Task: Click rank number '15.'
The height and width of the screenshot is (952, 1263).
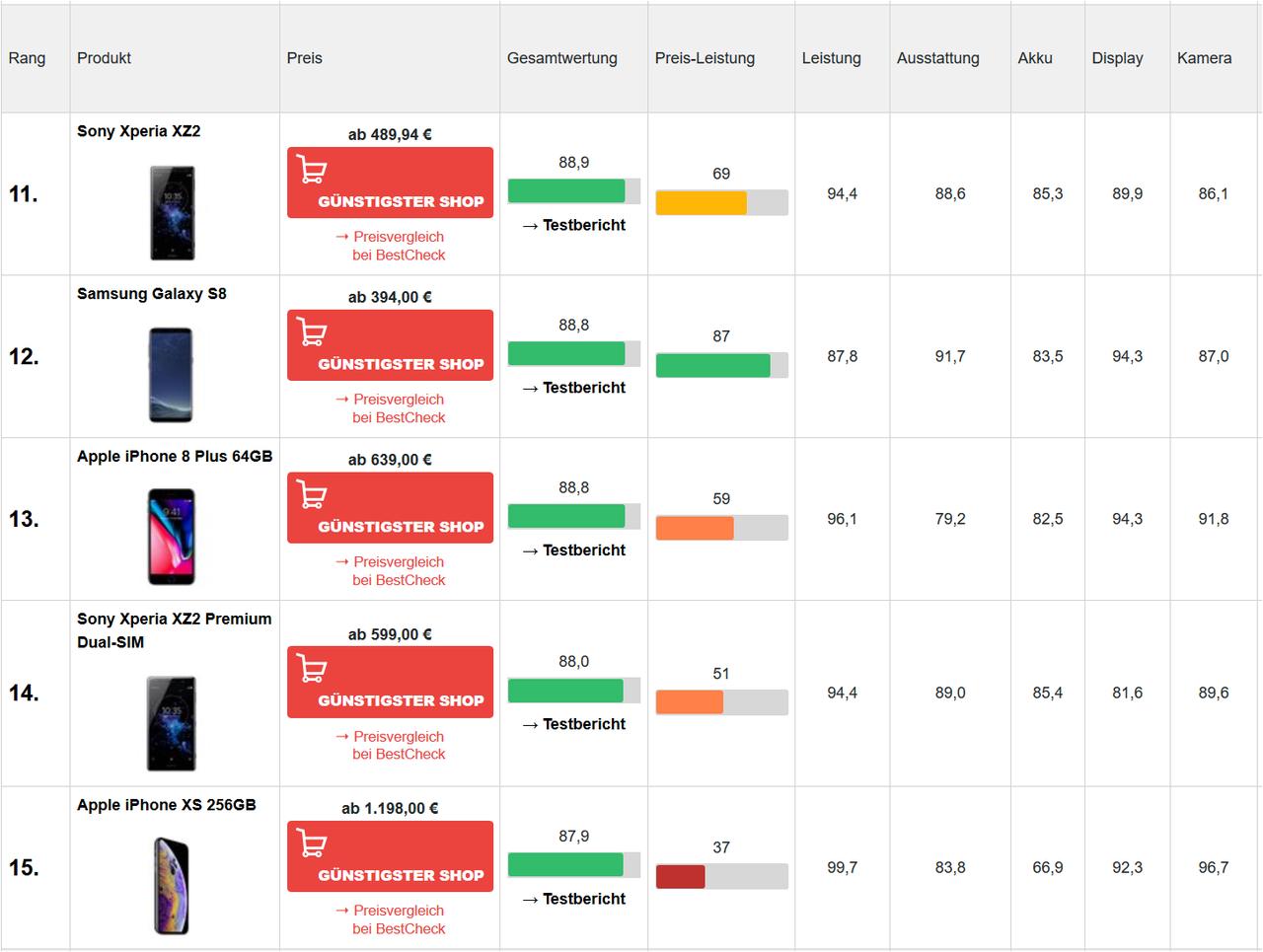Action: click(x=24, y=868)
